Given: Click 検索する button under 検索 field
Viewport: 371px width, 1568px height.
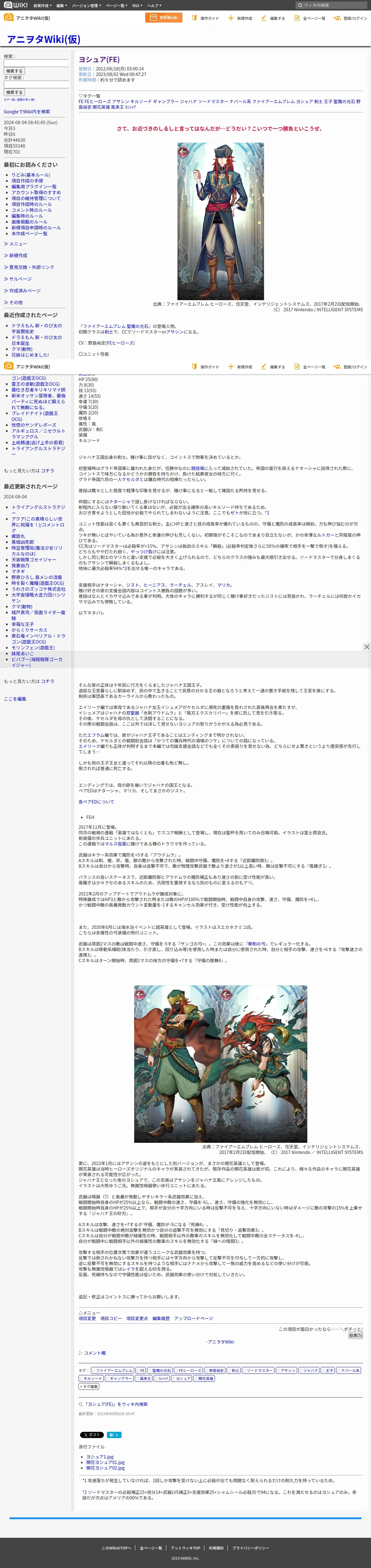Looking at the screenshot, I should pos(14,71).
